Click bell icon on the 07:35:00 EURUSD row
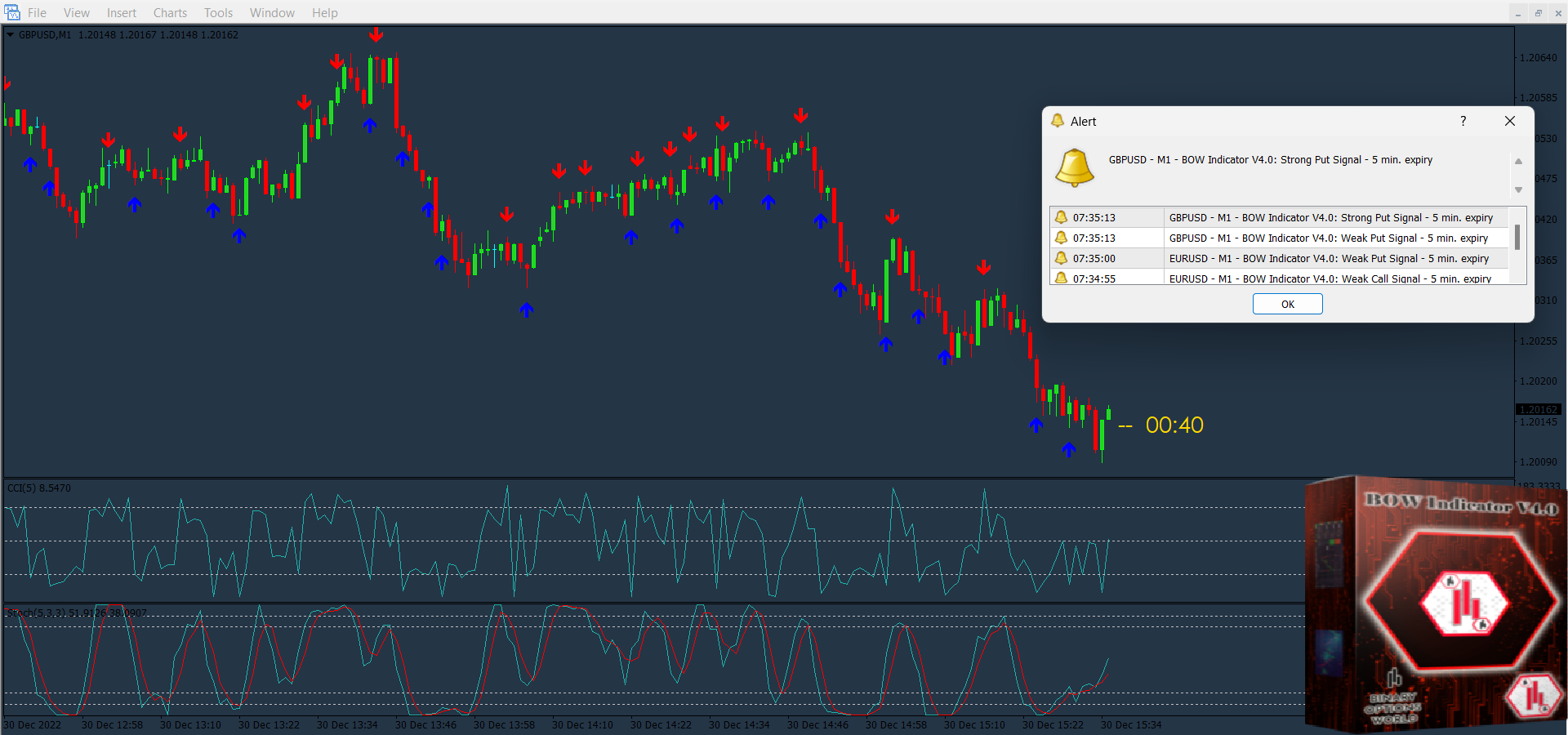The width and height of the screenshot is (1568, 735). [1061, 258]
